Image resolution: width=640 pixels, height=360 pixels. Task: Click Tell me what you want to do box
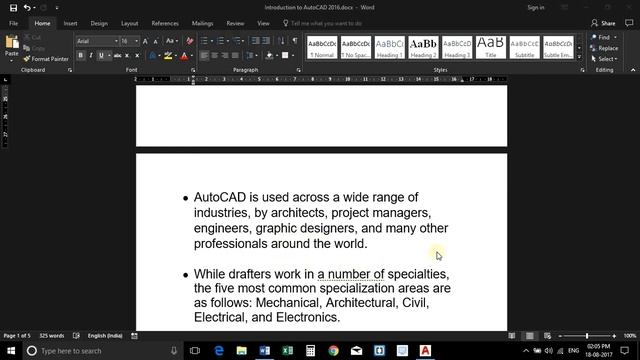pyautogui.click(x=322, y=24)
